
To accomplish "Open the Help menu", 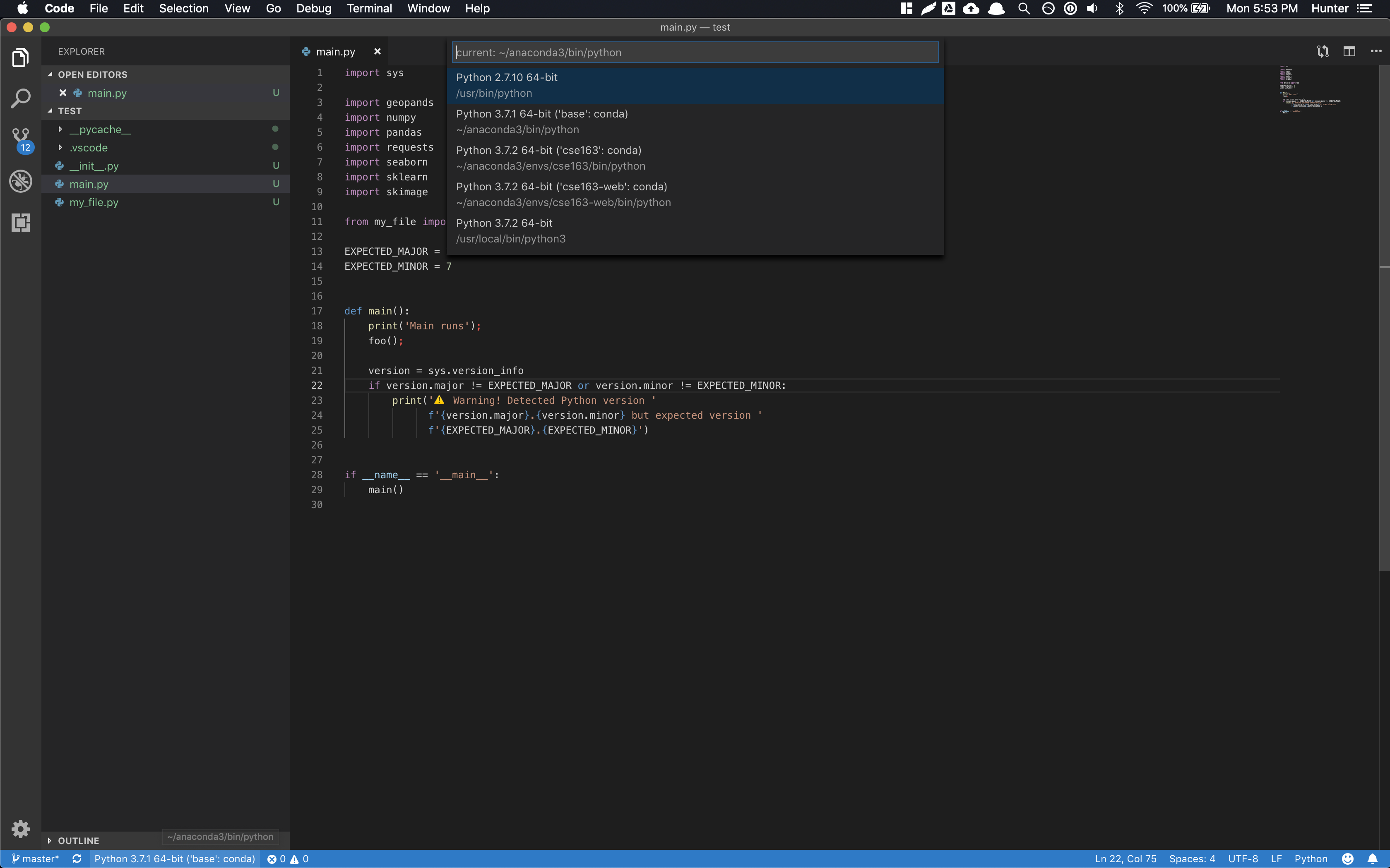I will (477, 8).
